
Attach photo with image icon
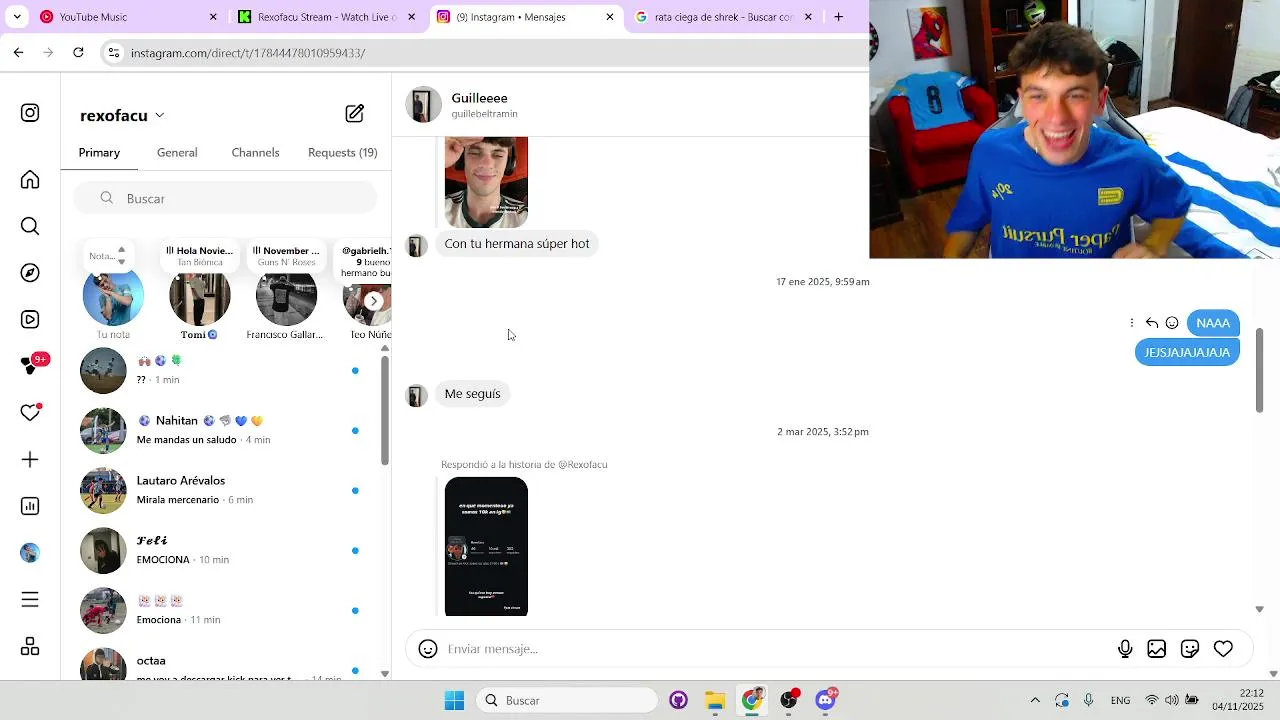pos(1157,649)
